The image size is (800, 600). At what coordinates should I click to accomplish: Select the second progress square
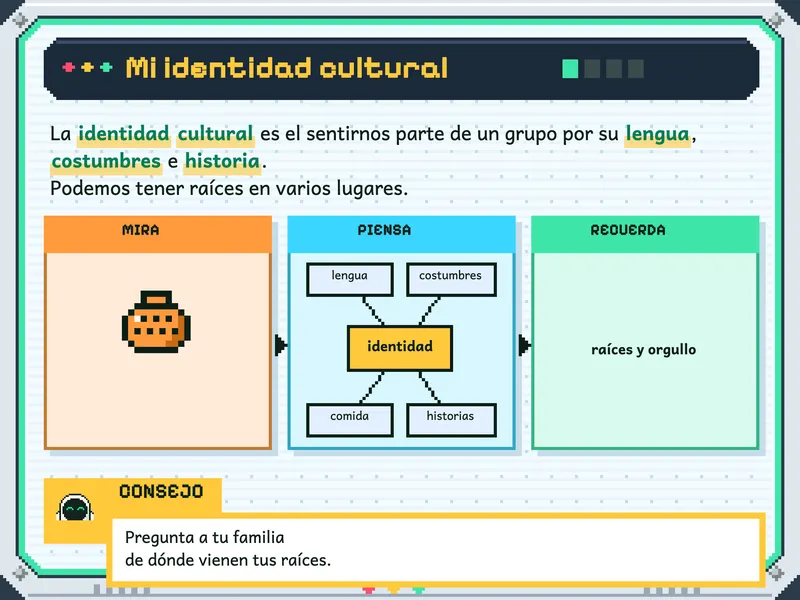[592, 68]
